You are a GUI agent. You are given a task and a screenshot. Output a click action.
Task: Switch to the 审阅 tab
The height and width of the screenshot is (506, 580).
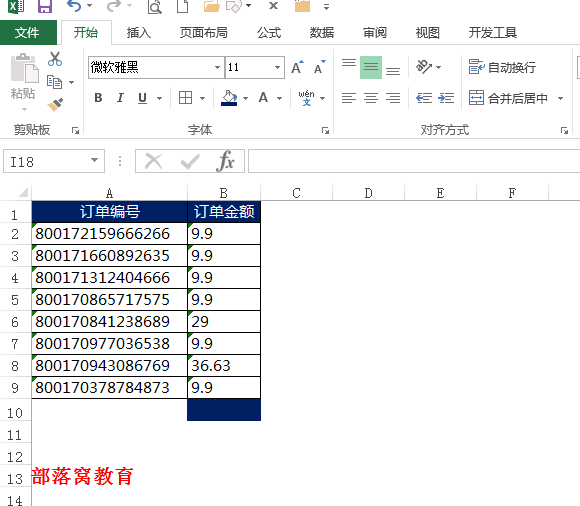click(x=375, y=33)
